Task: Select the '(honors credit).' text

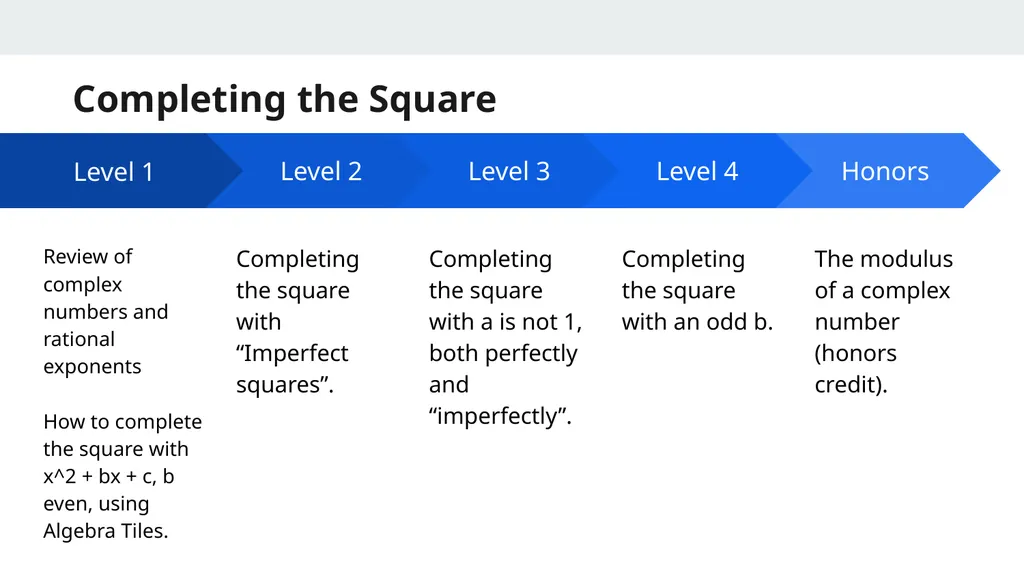Action: pos(856,368)
